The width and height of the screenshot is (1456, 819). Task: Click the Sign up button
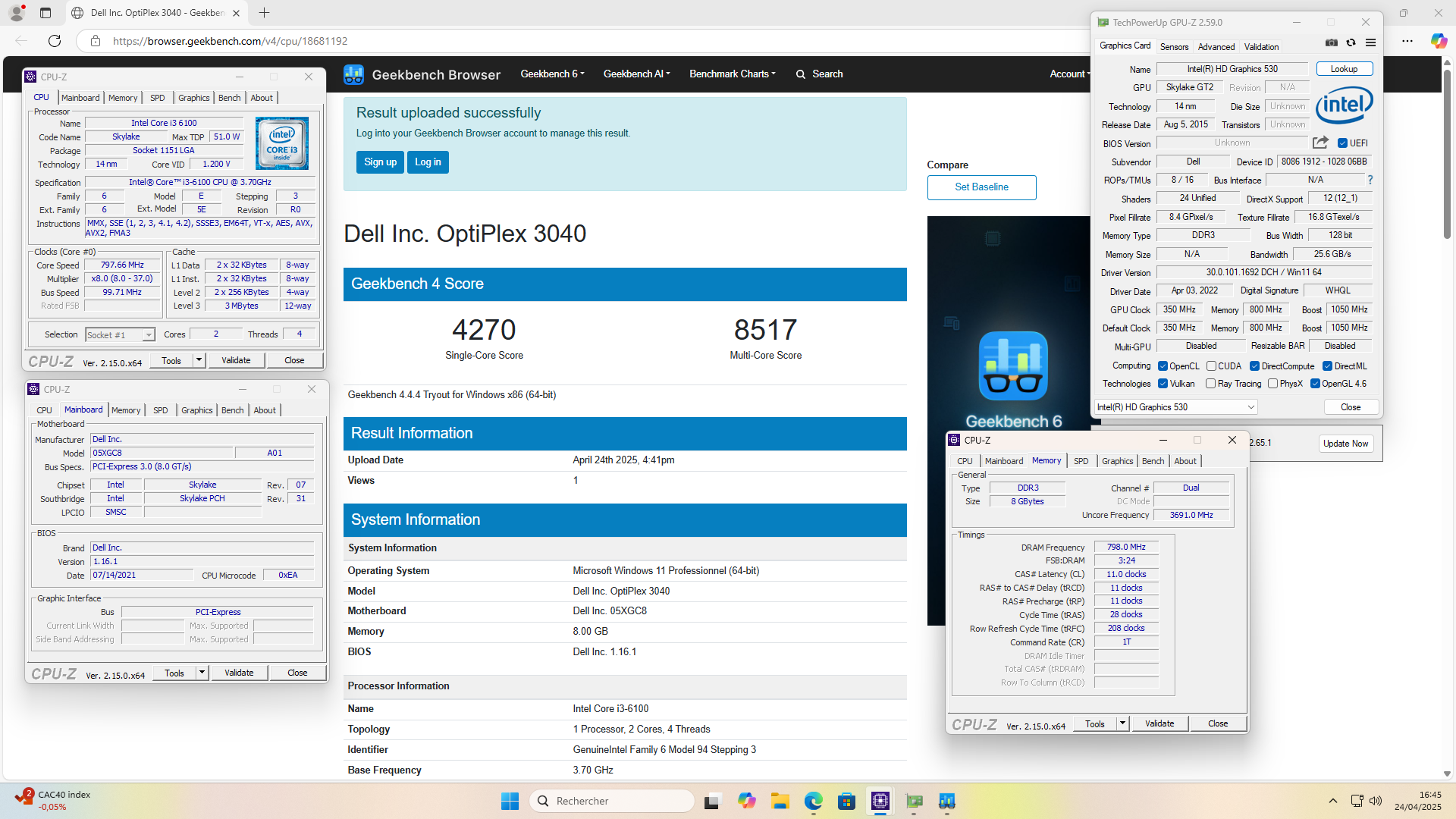[x=380, y=162]
